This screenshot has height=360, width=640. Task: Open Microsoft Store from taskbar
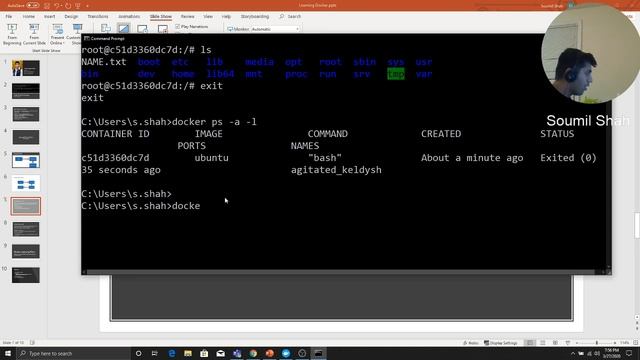click(204, 353)
